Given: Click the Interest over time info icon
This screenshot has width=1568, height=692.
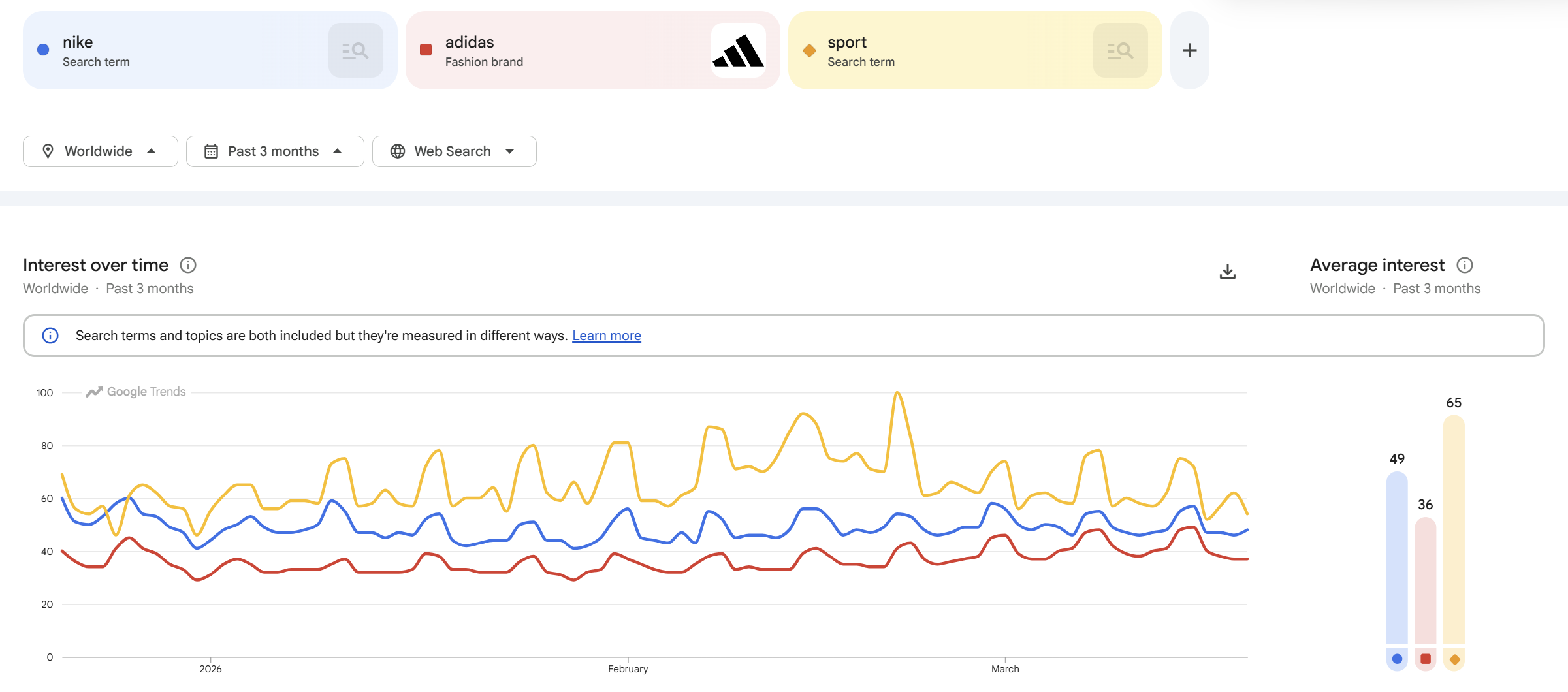Looking at the screenshot, I should 188,265.
